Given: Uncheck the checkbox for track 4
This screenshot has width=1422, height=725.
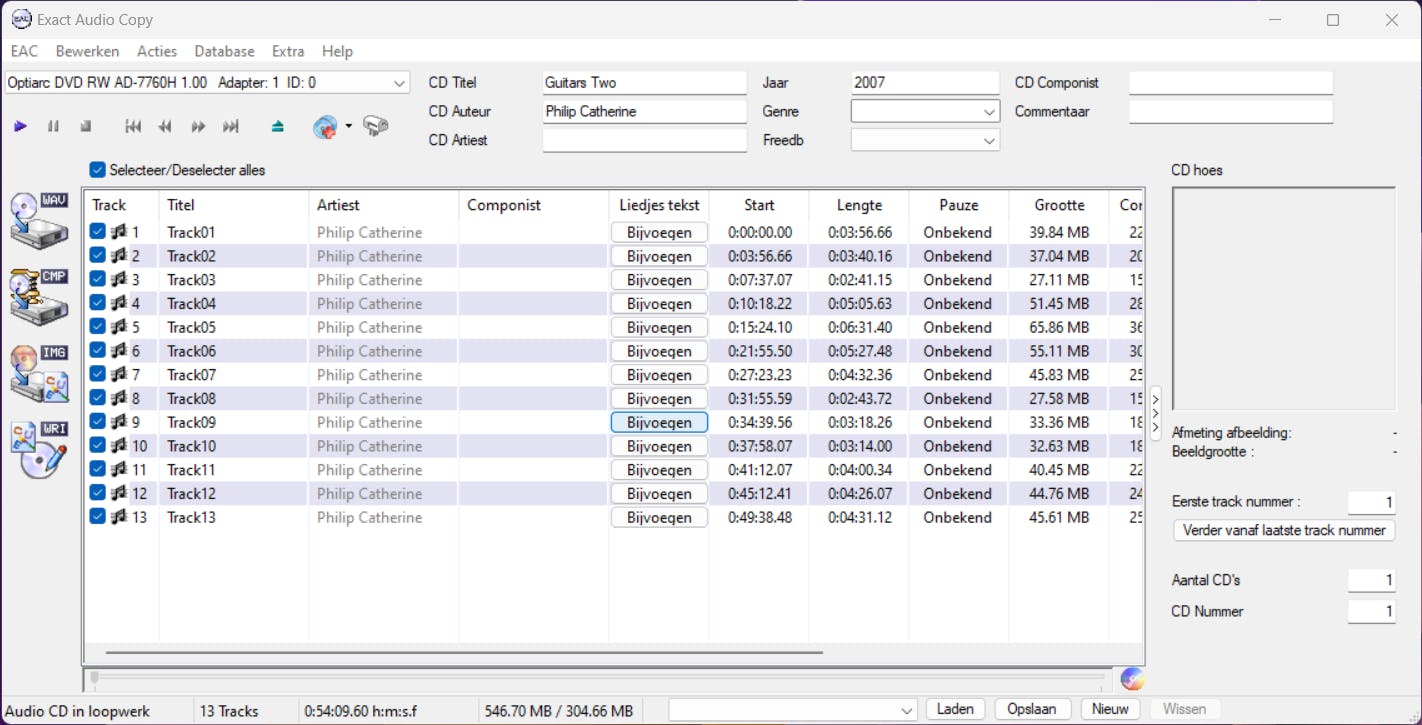Looking at the screenshot, I should [x=97, y=302].
